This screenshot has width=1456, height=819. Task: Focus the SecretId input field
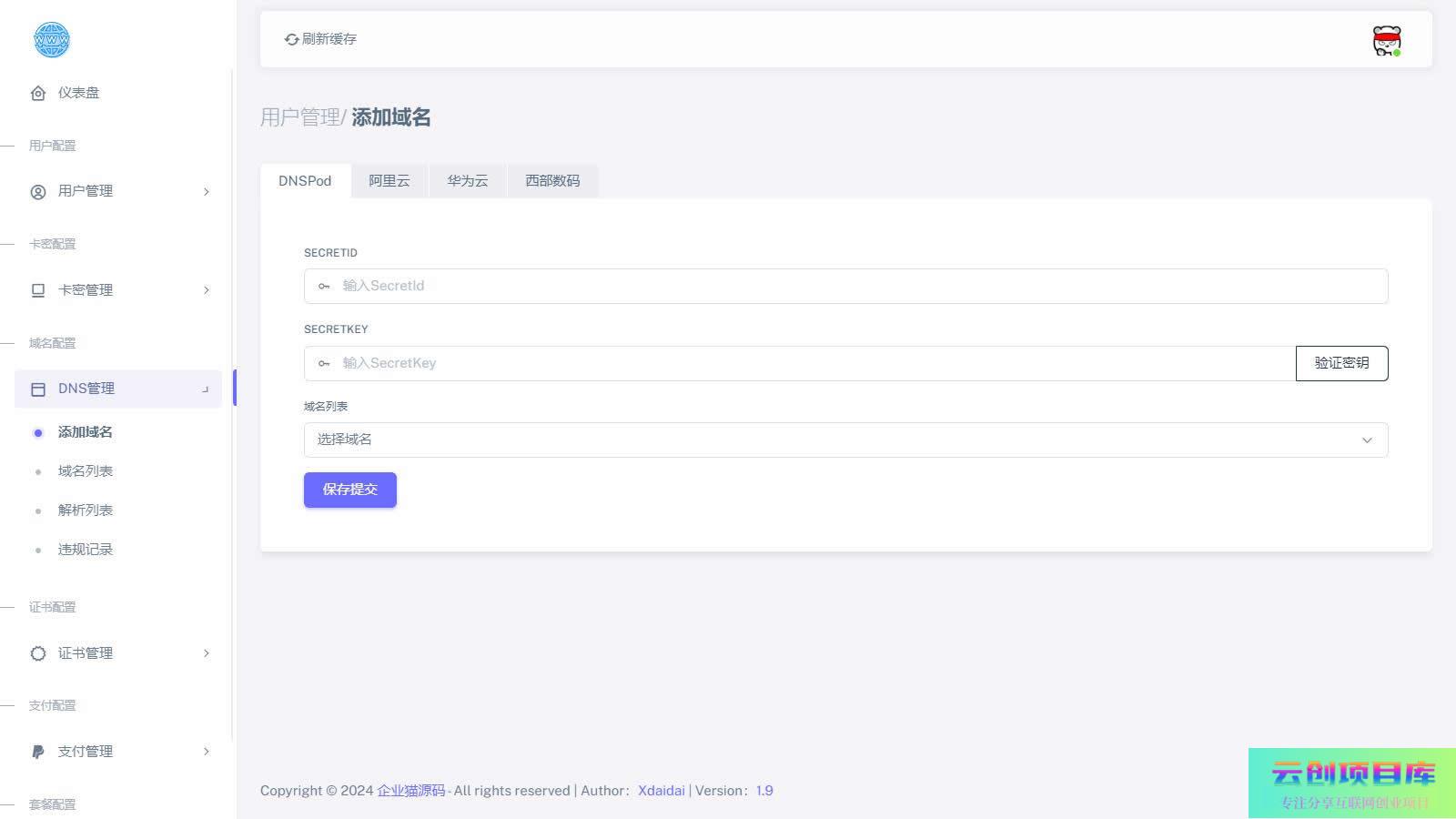(x=855, y=286)
